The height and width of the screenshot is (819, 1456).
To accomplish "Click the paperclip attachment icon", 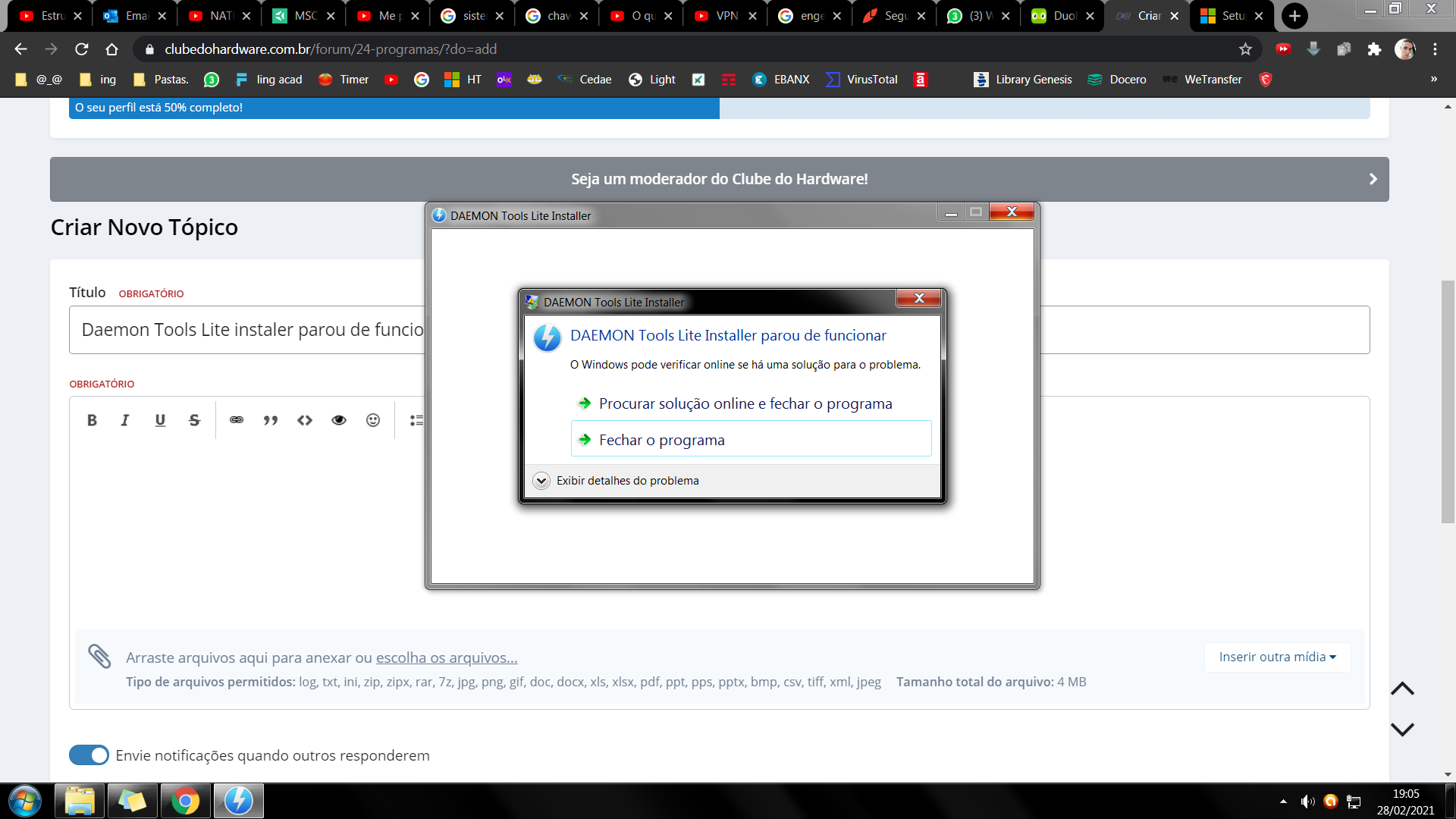I will [99, 656].
